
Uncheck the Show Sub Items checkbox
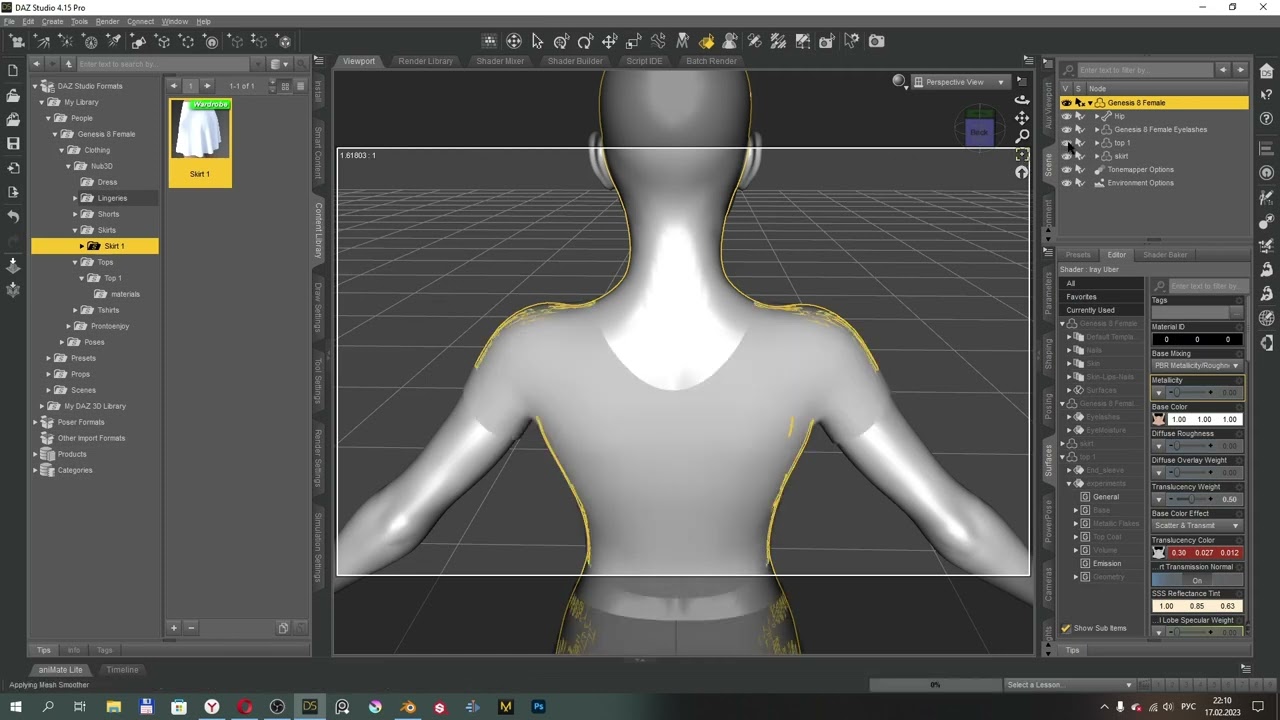pos(1066,628)
